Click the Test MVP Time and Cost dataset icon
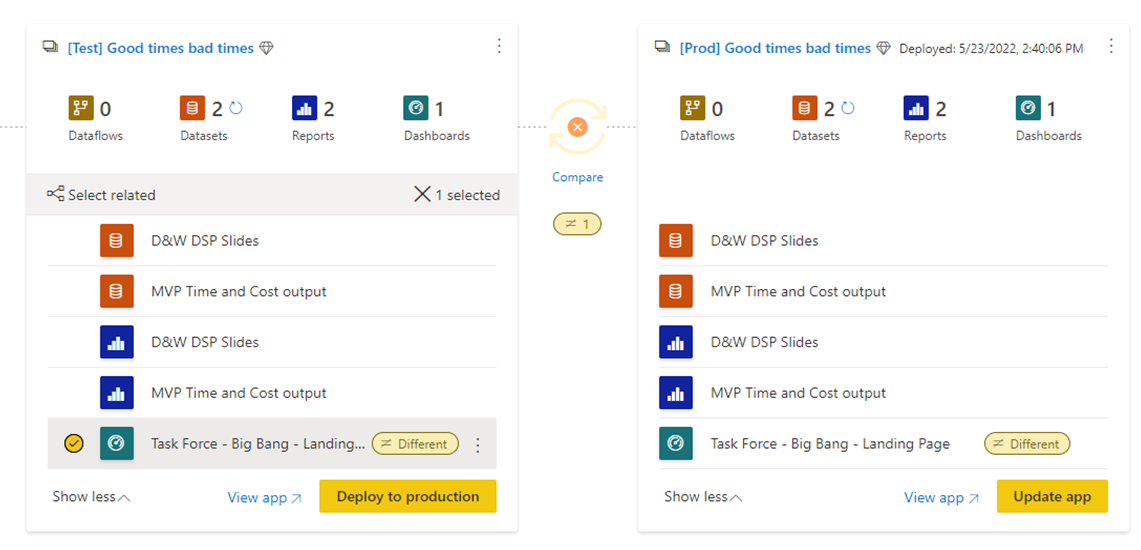1141x550 pixels. [117, 291]
